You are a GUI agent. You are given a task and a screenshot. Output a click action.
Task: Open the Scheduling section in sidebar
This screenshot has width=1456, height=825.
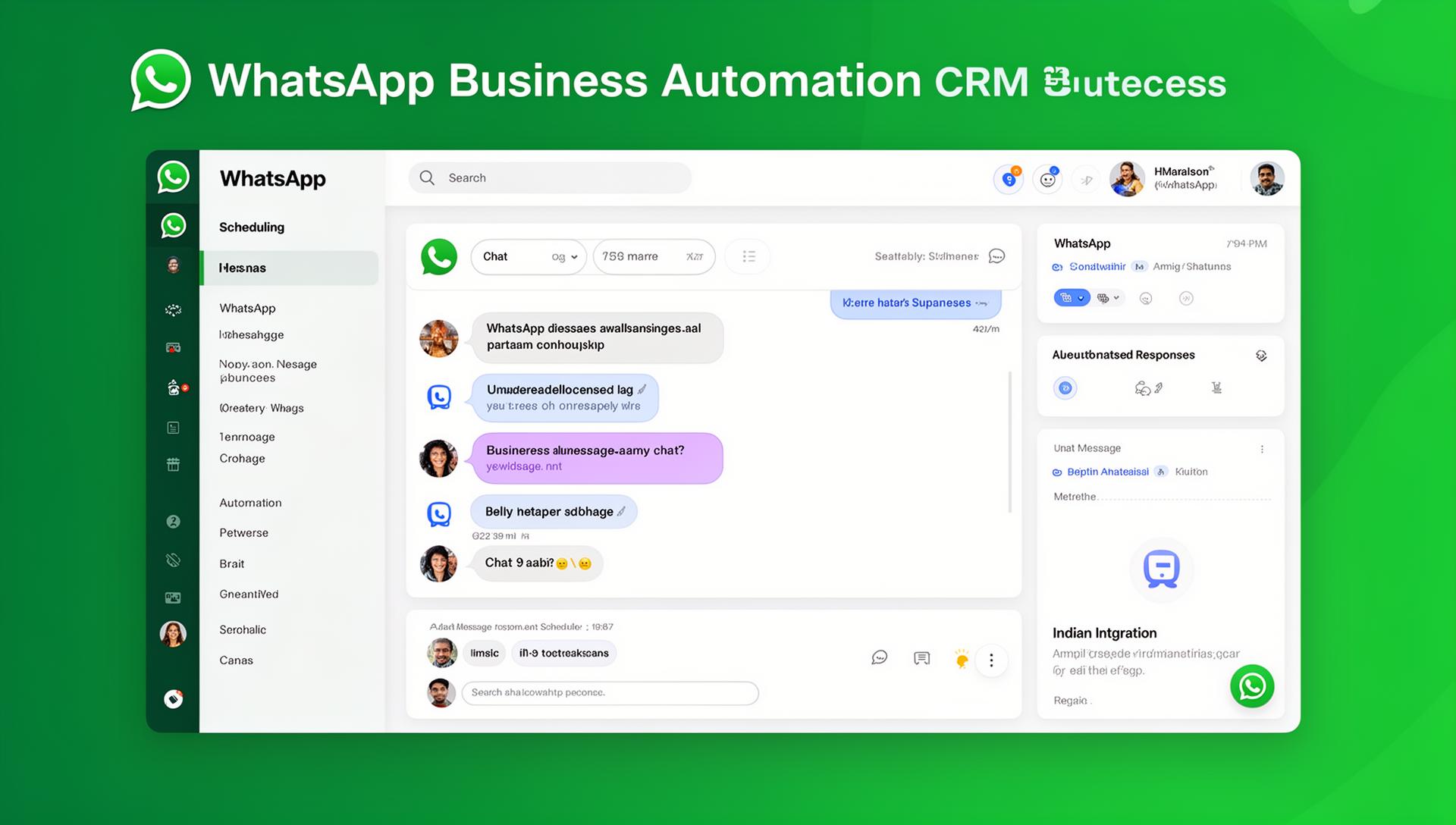click(252, 227)
